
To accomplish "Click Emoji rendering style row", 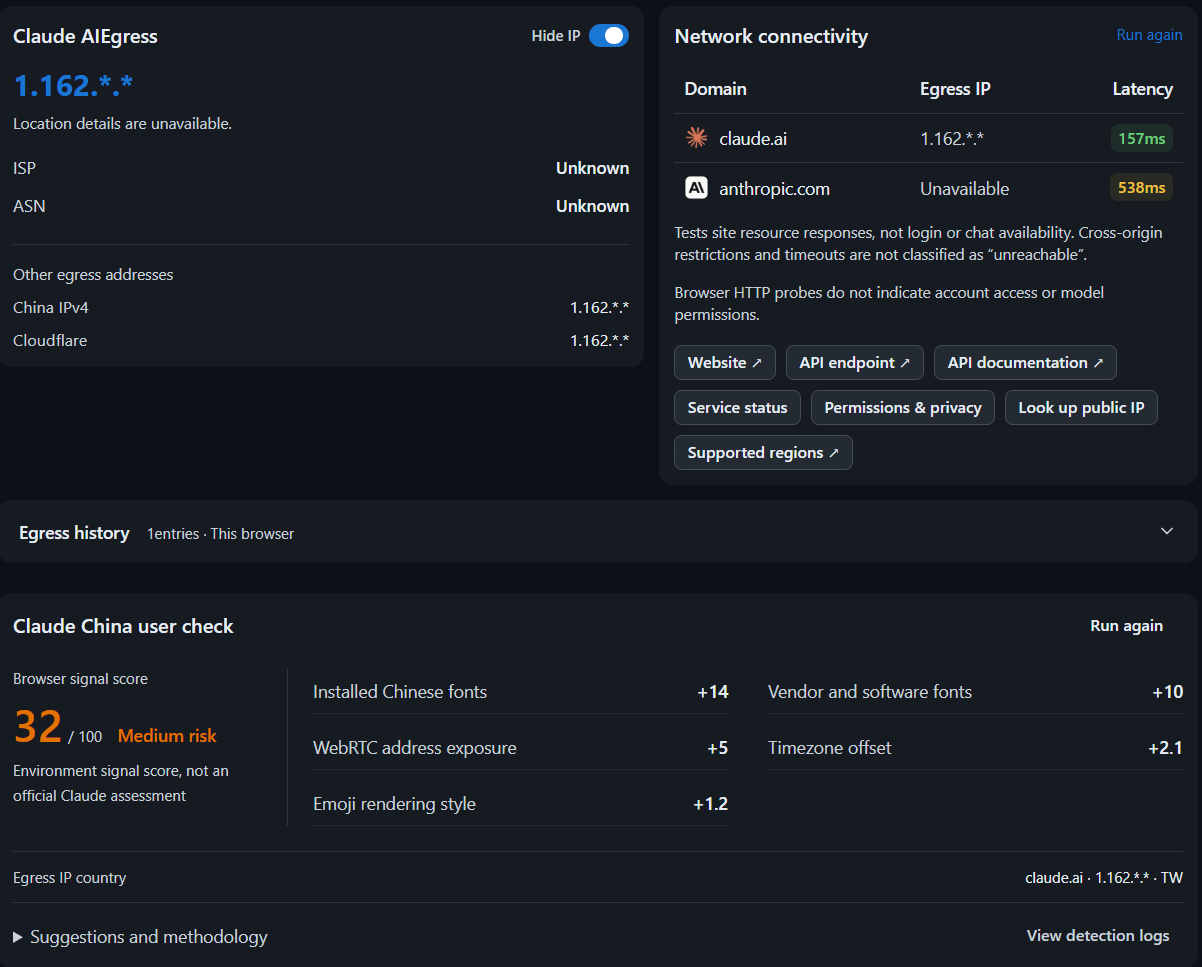I will pos(521,804).
